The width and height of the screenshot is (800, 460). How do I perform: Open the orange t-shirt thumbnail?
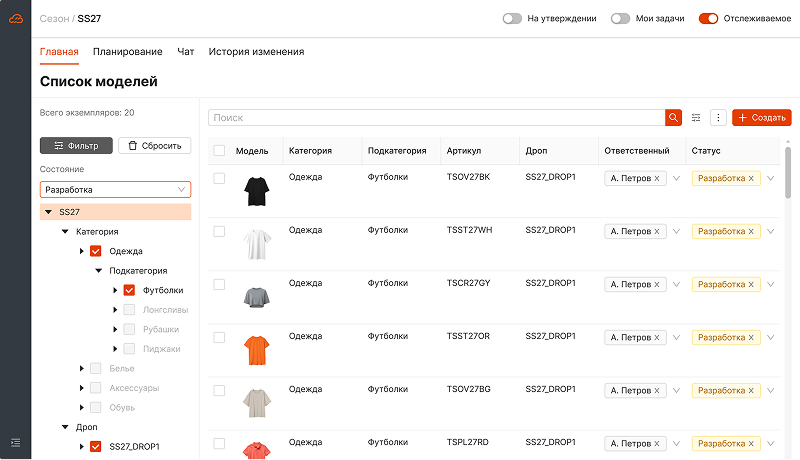click(257, 350)
